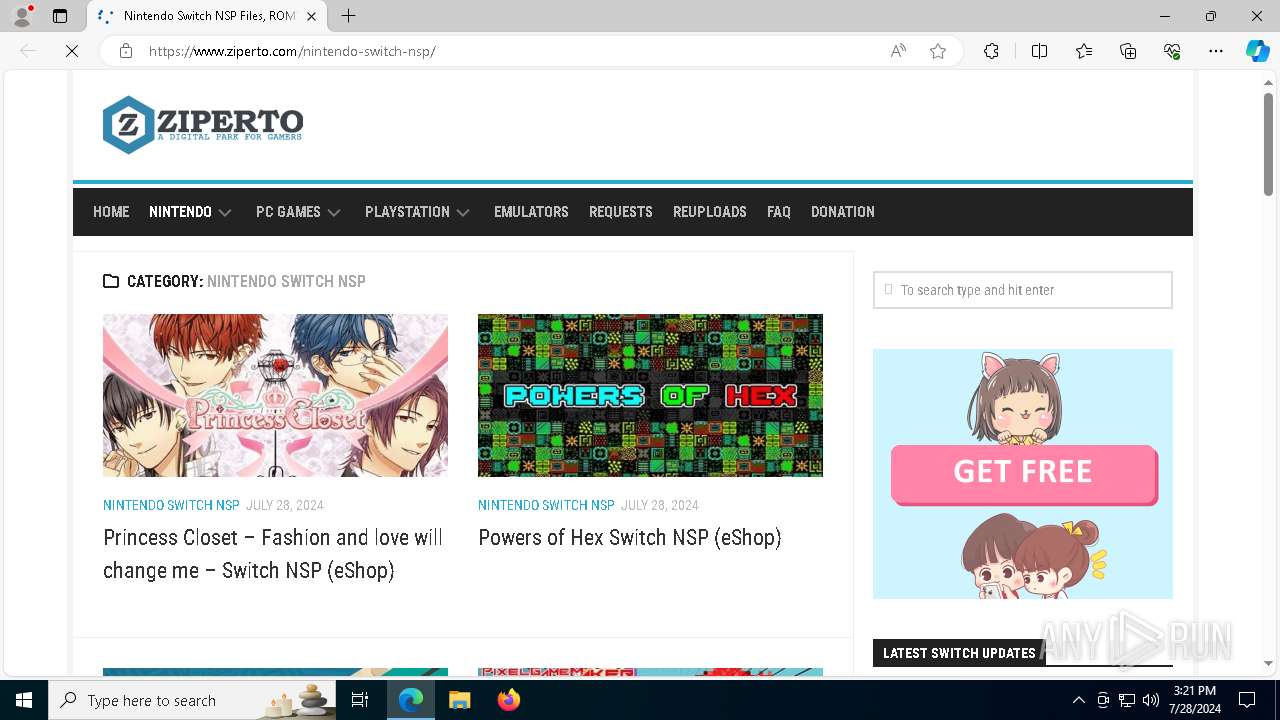Close the Nintendo Switch NSP tab
The image size is (1280, 720).
(x=311, y=16)
